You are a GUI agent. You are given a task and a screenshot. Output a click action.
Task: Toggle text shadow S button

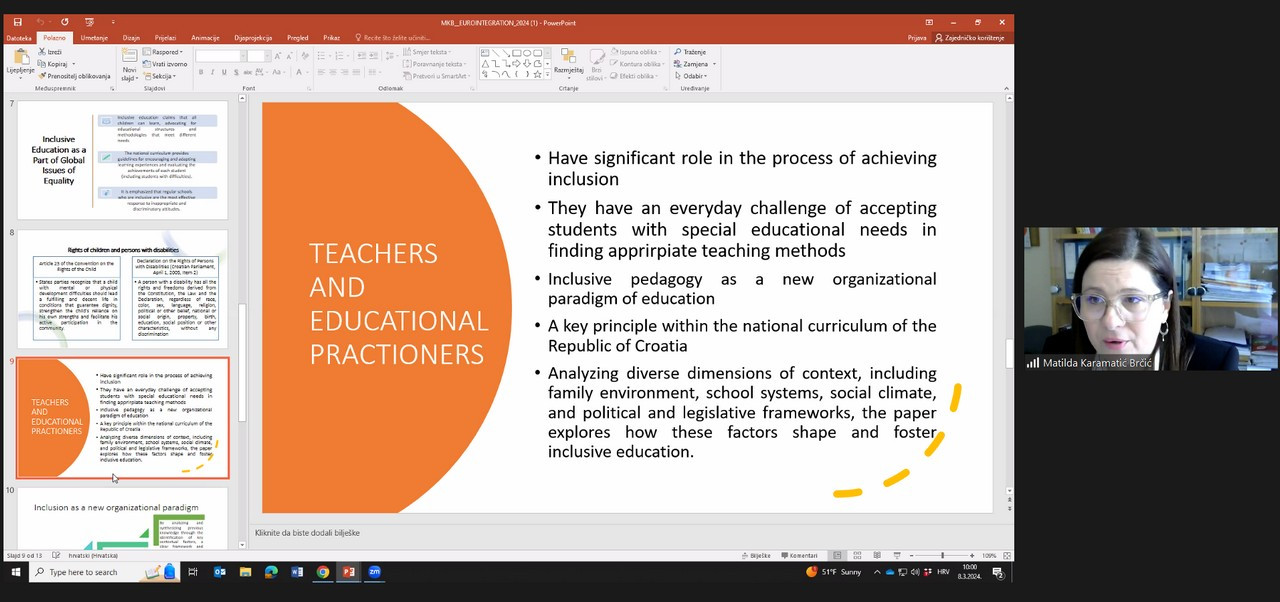pos(236,72)
